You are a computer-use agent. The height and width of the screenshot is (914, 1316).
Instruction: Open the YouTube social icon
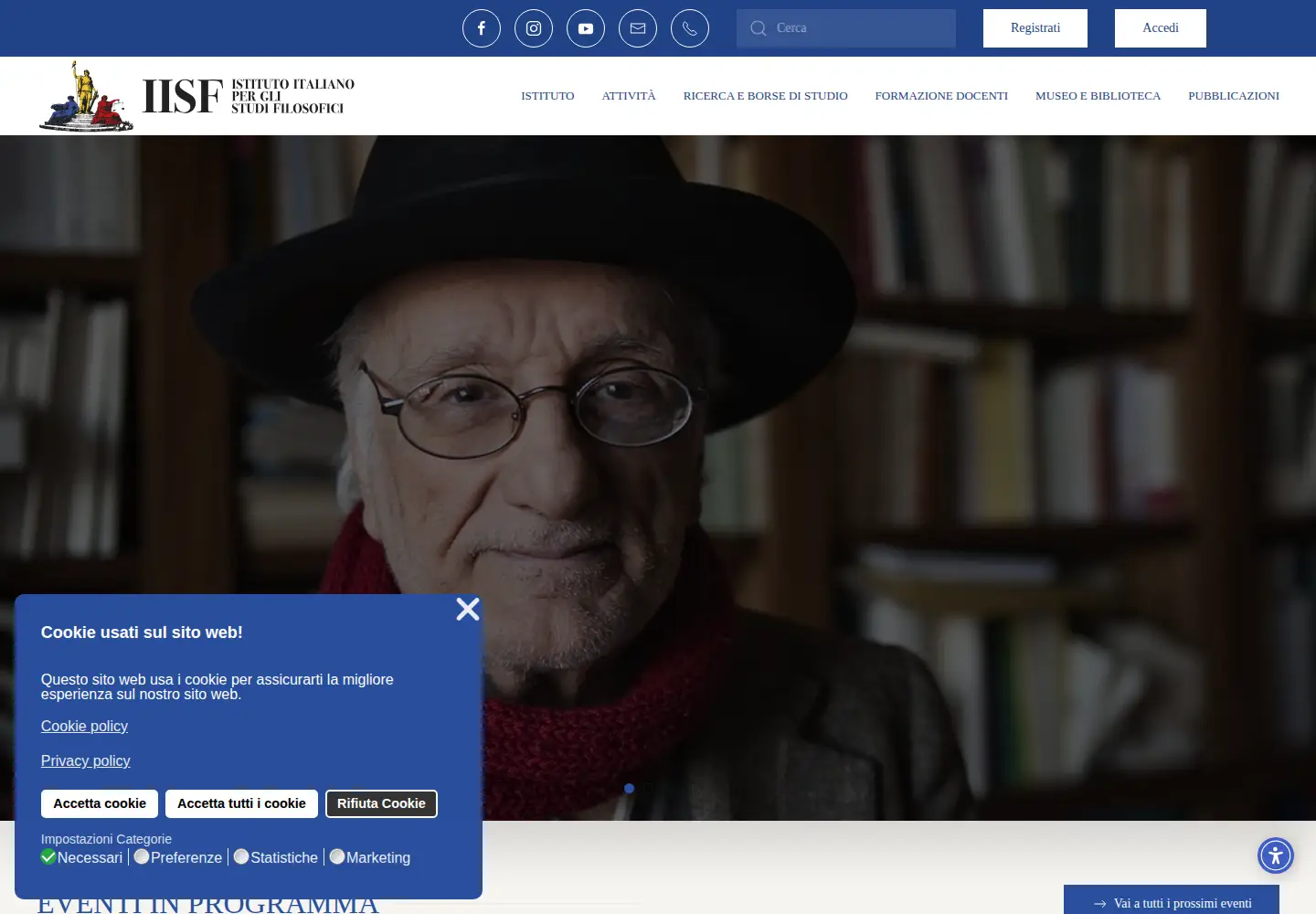(x=586, y=28)
